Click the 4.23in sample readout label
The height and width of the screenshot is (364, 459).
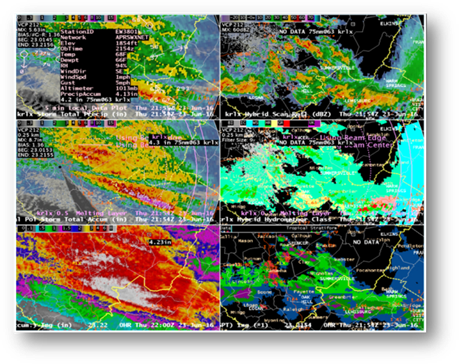pos(160,242)
